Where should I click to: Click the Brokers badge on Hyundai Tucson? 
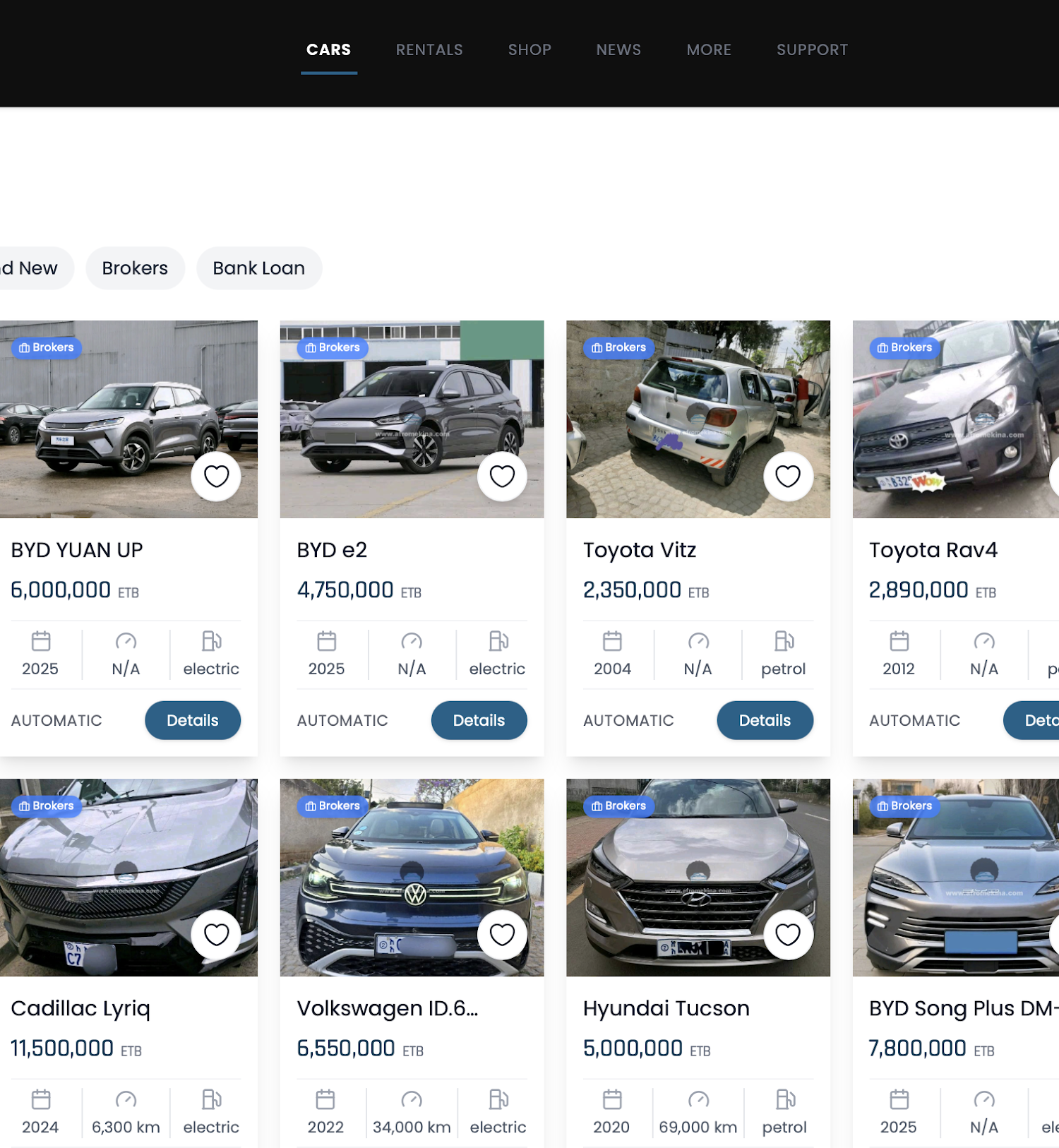(618, 806)
